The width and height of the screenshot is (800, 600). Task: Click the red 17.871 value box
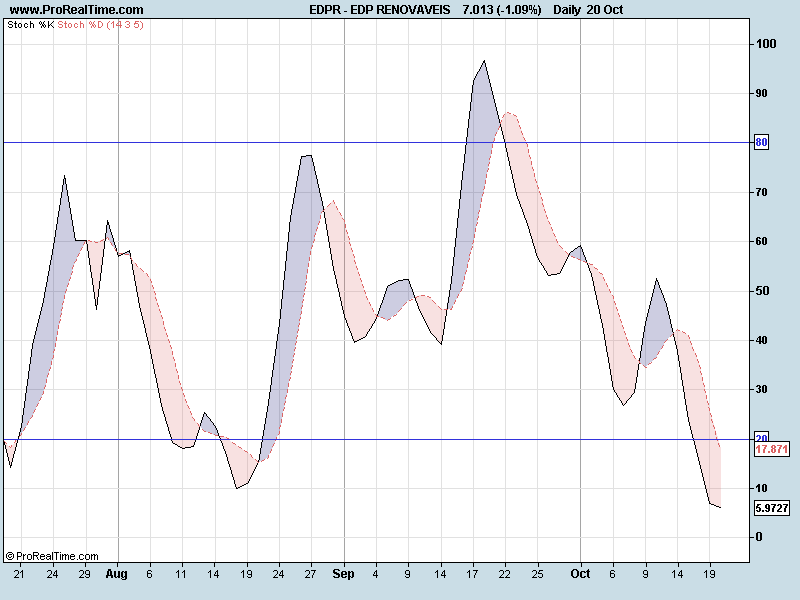[x=772, y=449]
